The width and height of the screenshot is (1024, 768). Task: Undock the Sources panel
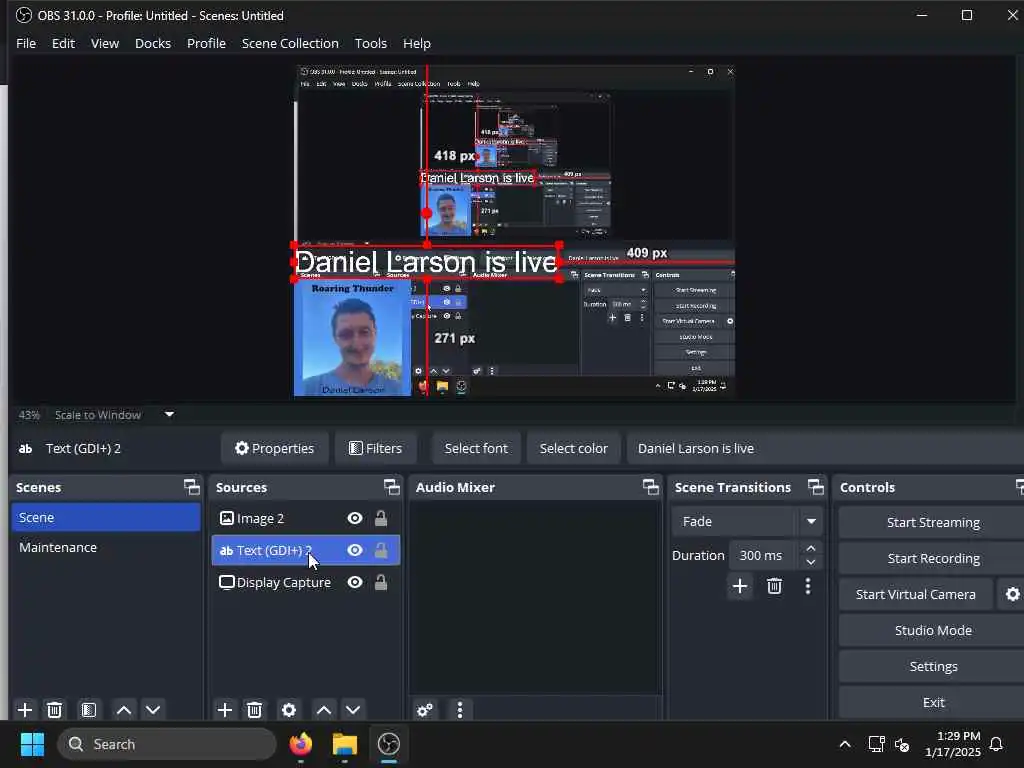point(391,487)
